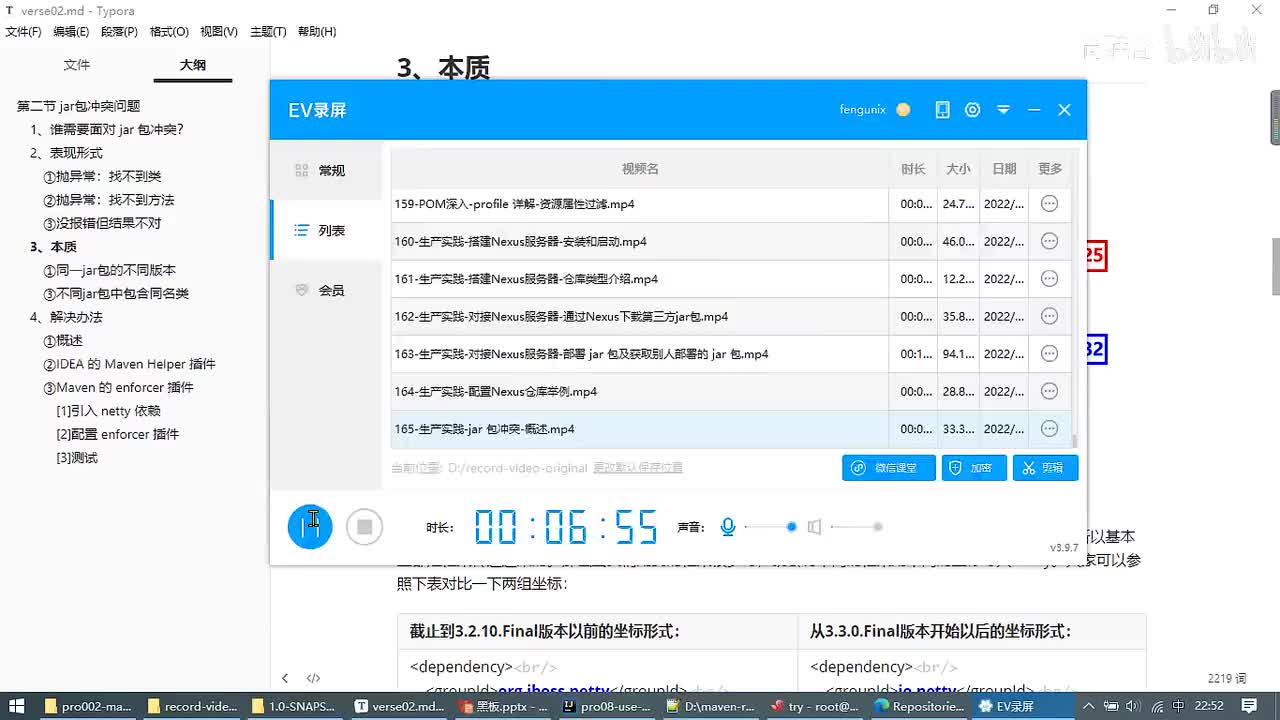Open more options for 162 下载第三方jar包 video
1280x720 pixels.
click(x=1049, y=316)
